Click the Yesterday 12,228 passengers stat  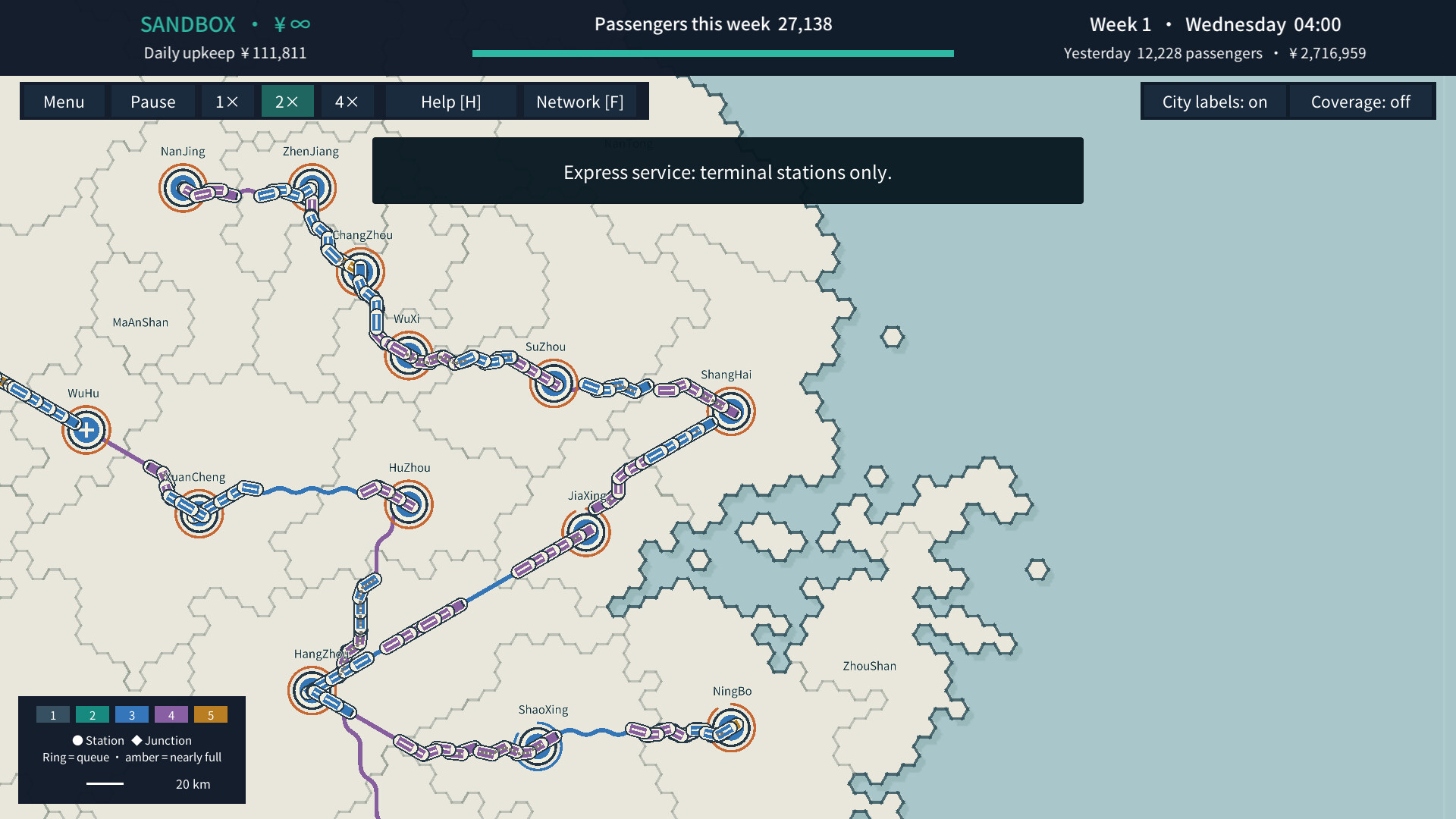[1163, 53]
